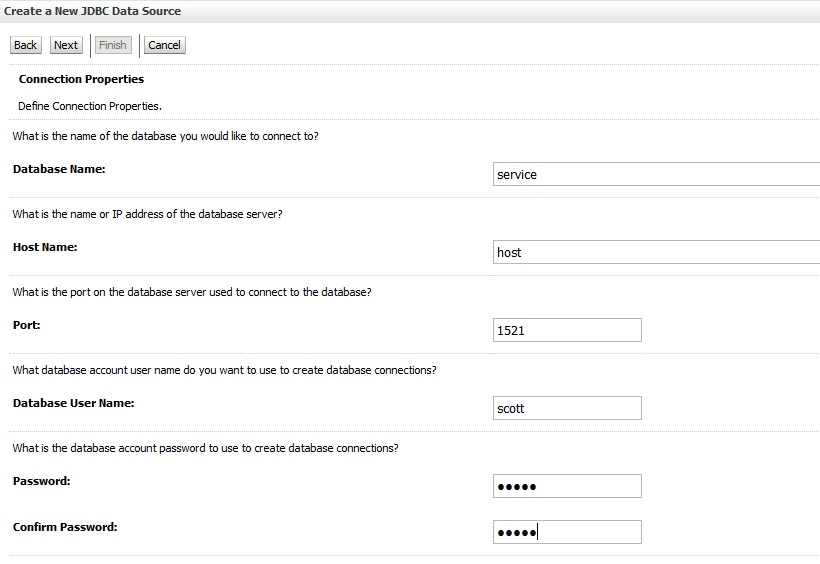Screen dimensions: 820x564
Task: Click the 'Database User Name:' label
Action: click(73, 403)
